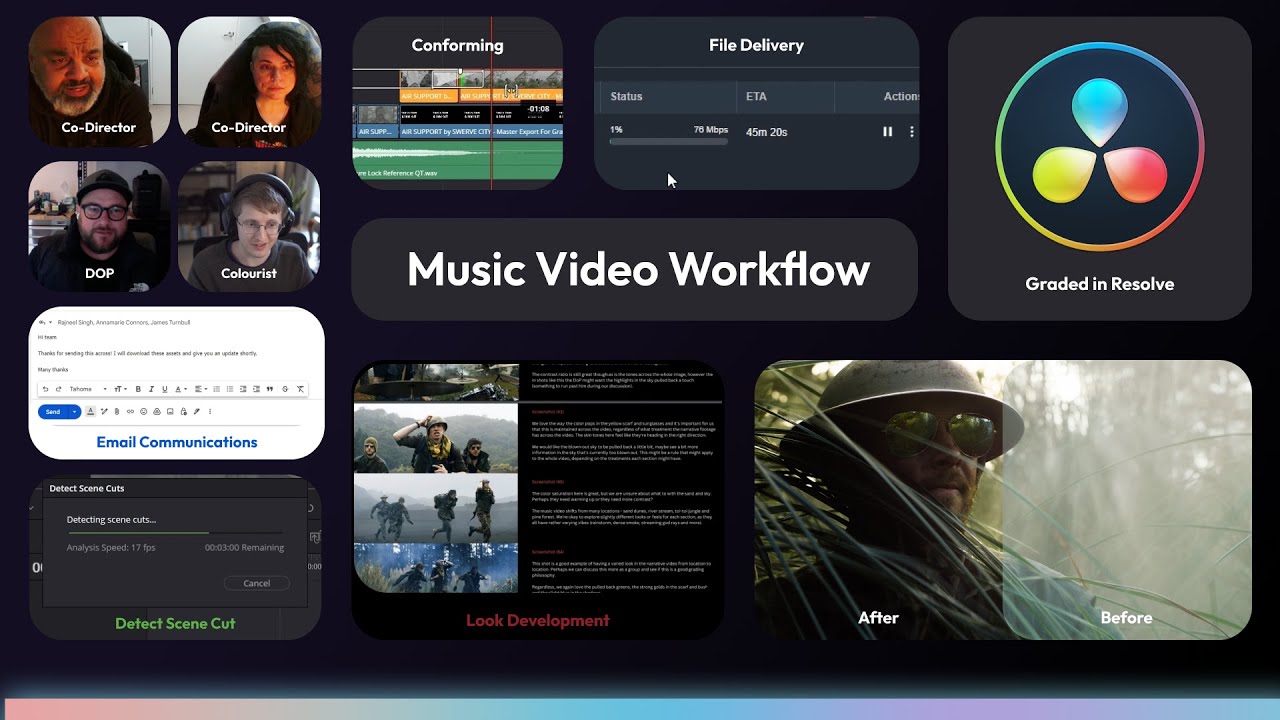Image resolution: width=1280 pixels, height=720 pixels.
Task: Select the Co-Director video tile with dark-haired woman
Action: coord(249,81)
